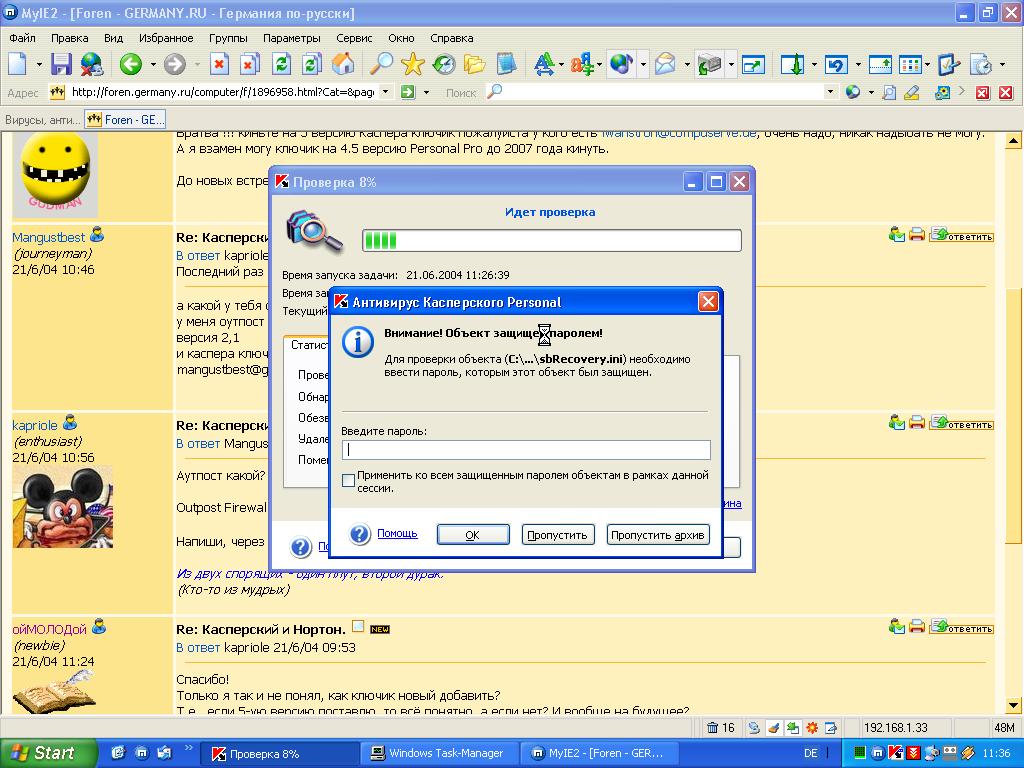The image size is (1024, 768).
Task: Open the Параметры menu
Action: pos(291,38)
